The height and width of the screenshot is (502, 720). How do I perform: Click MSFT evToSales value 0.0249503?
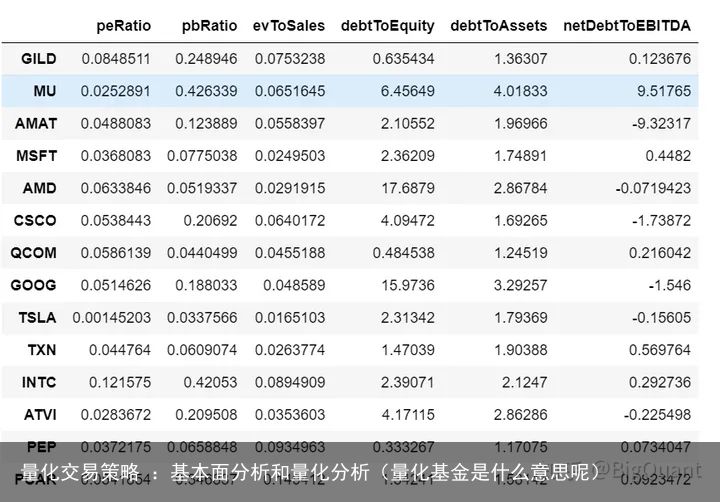(290, 156)
